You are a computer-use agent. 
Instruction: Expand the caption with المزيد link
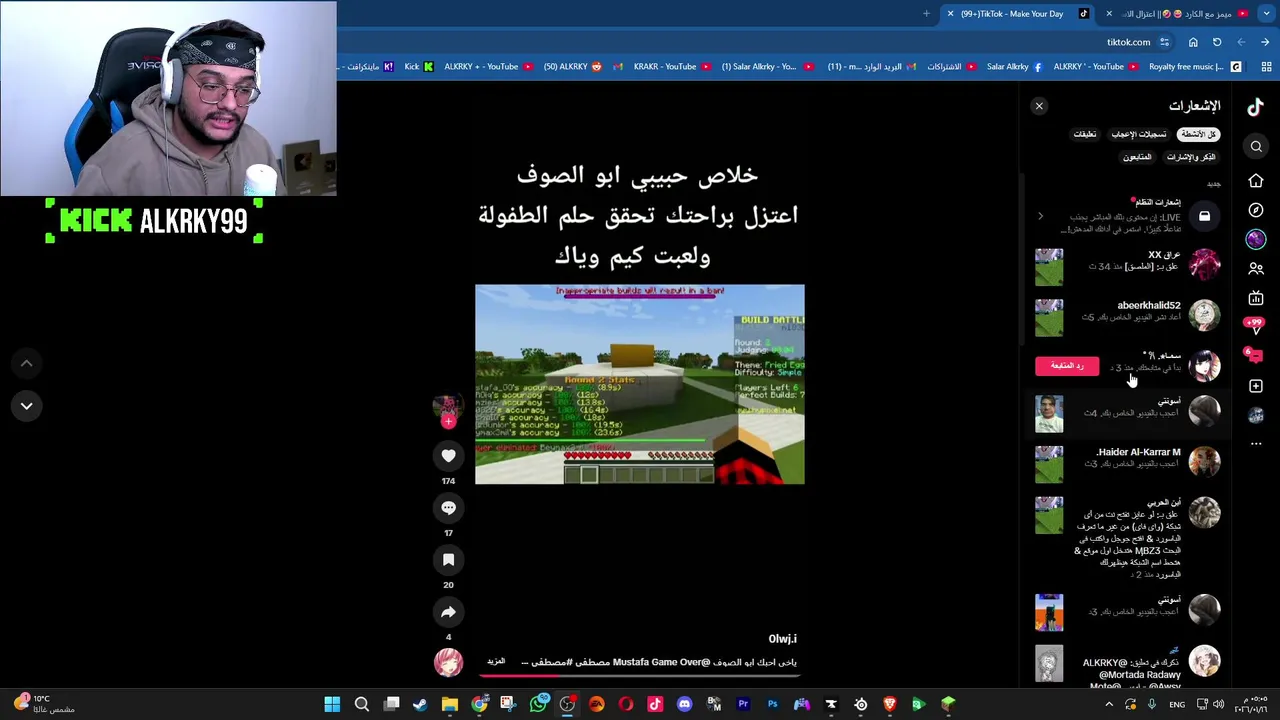point(496,662)
